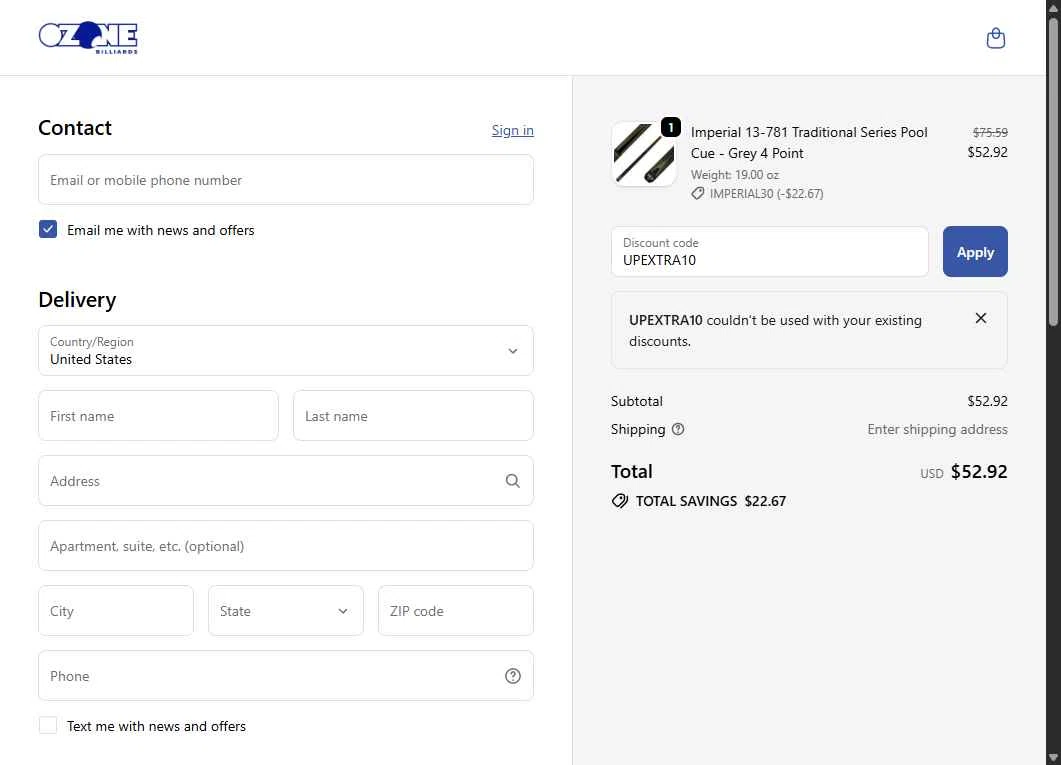Focus the City field
The image size is (1061, 765).
(116, 611)
